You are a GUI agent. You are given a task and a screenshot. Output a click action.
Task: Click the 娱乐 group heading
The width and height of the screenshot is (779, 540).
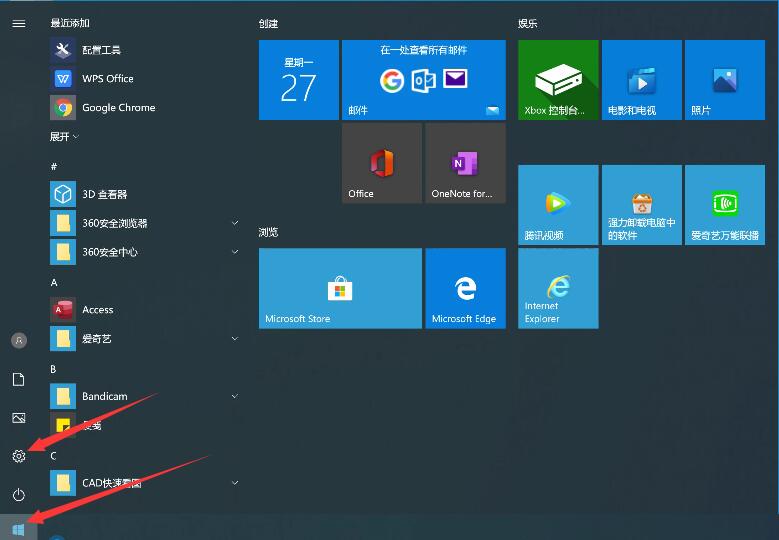[528, 23]
